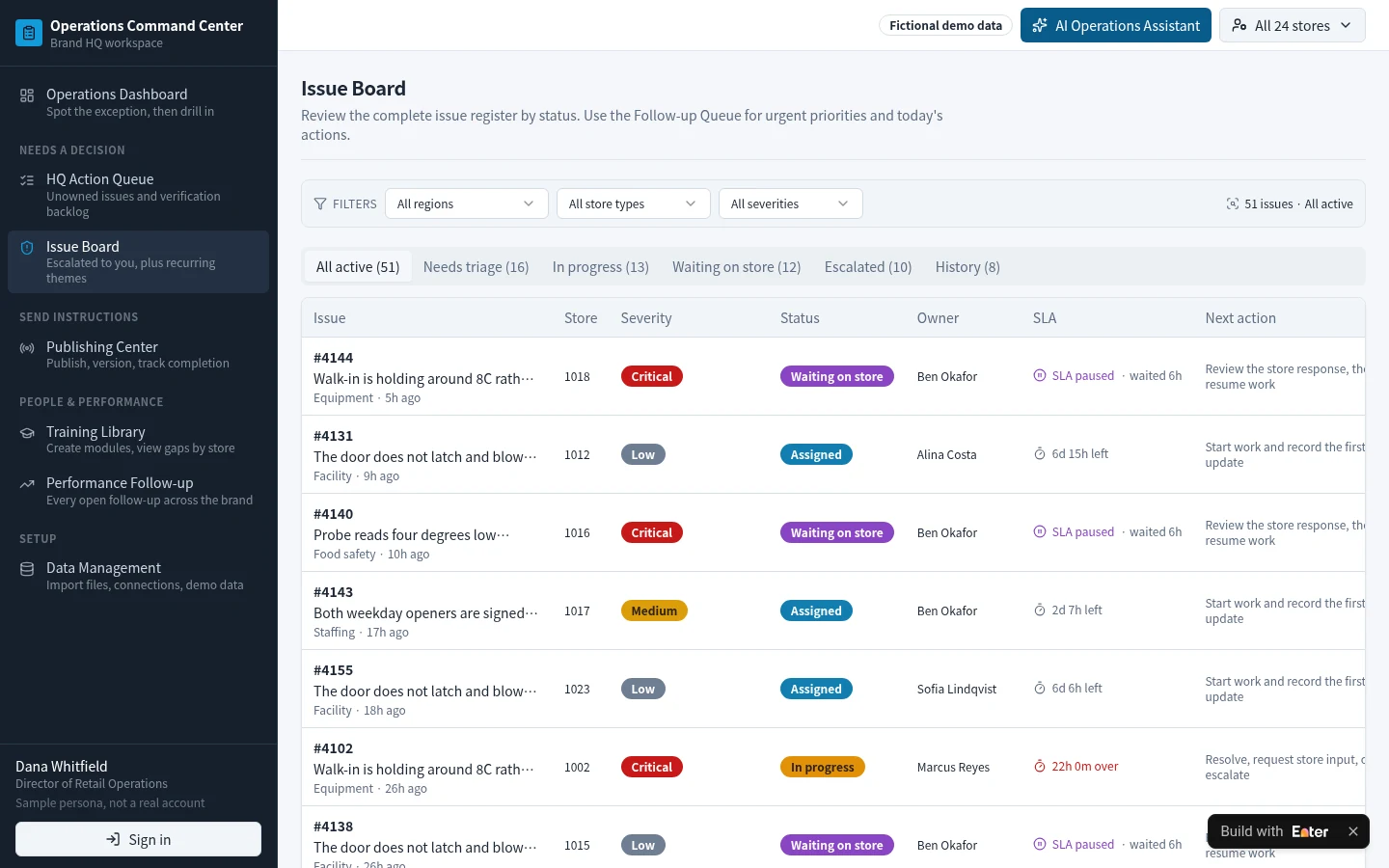Screen dimensions: 1389x868
Task: Click the Fictional demo data badge
Action: 945,26
